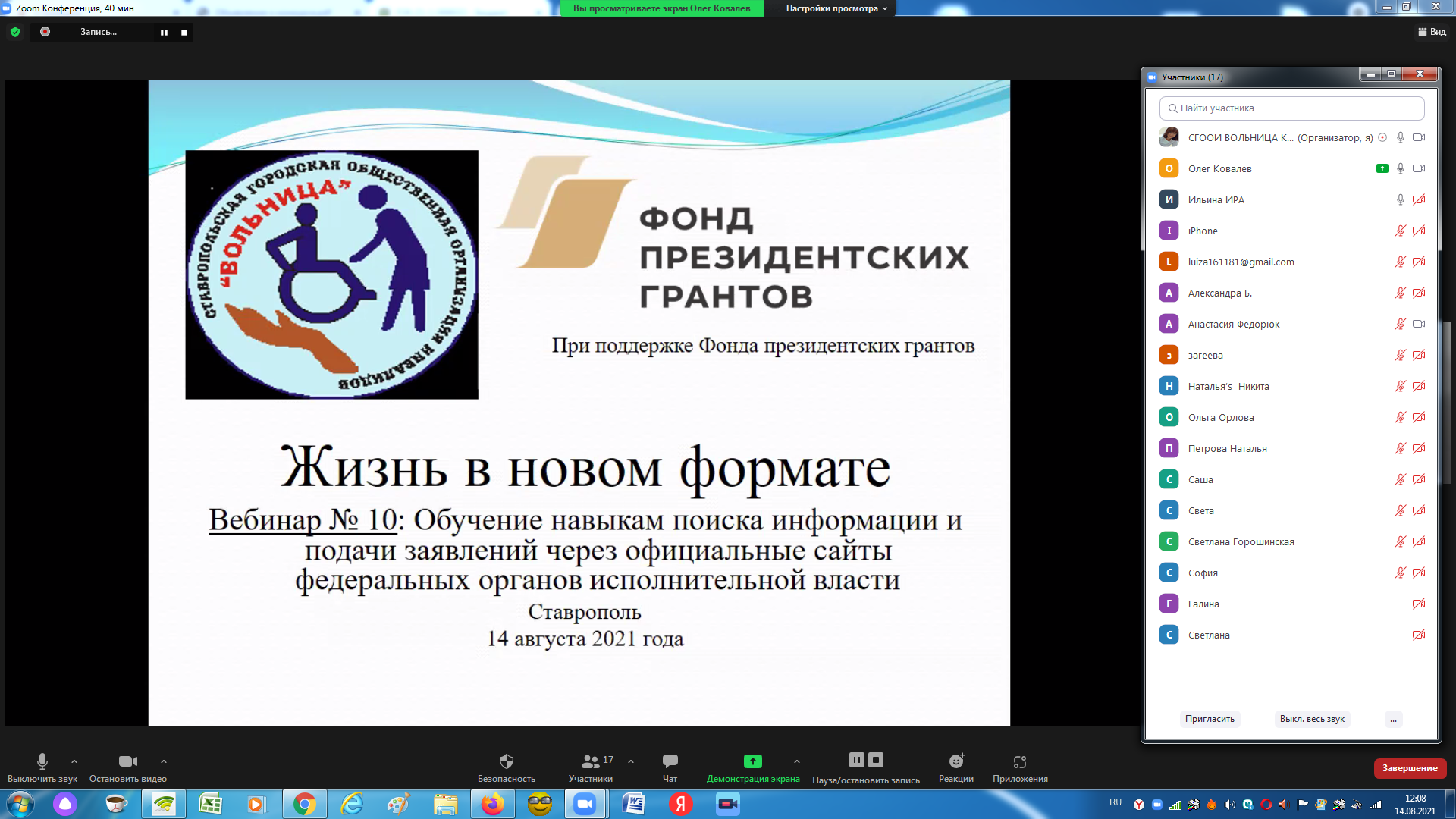
Task: Open Yandex browser from taskbar
Action: pyautogui.click(x=681, y=804)
